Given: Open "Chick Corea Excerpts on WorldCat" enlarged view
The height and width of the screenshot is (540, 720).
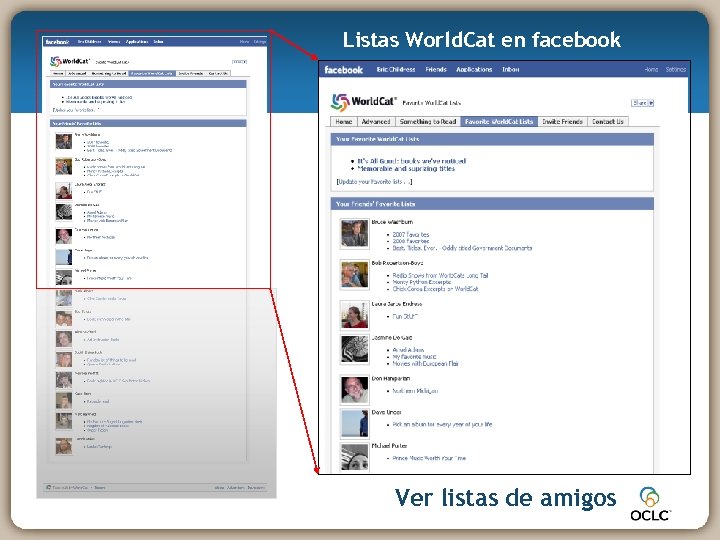Looking at the screenshot, I should tap(435, 289).
